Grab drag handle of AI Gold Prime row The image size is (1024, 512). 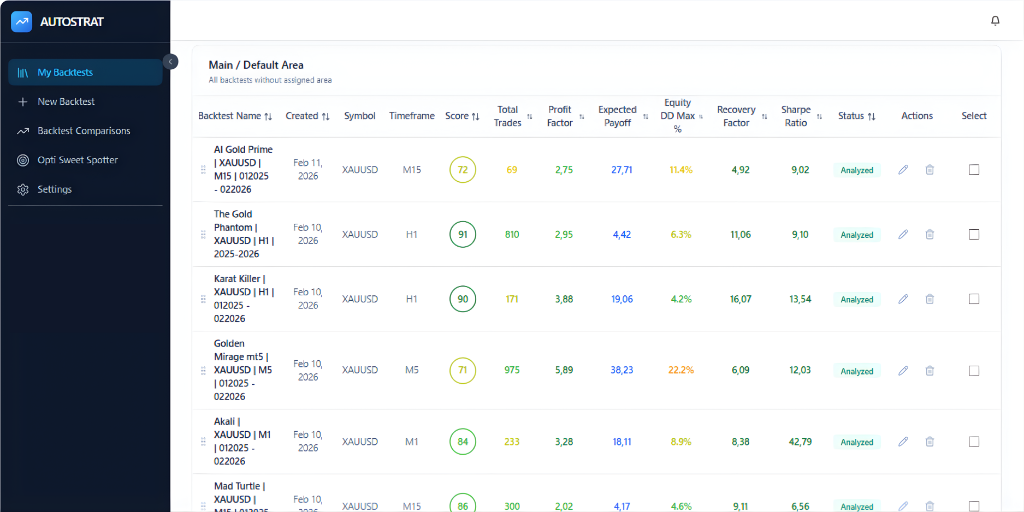203,170
